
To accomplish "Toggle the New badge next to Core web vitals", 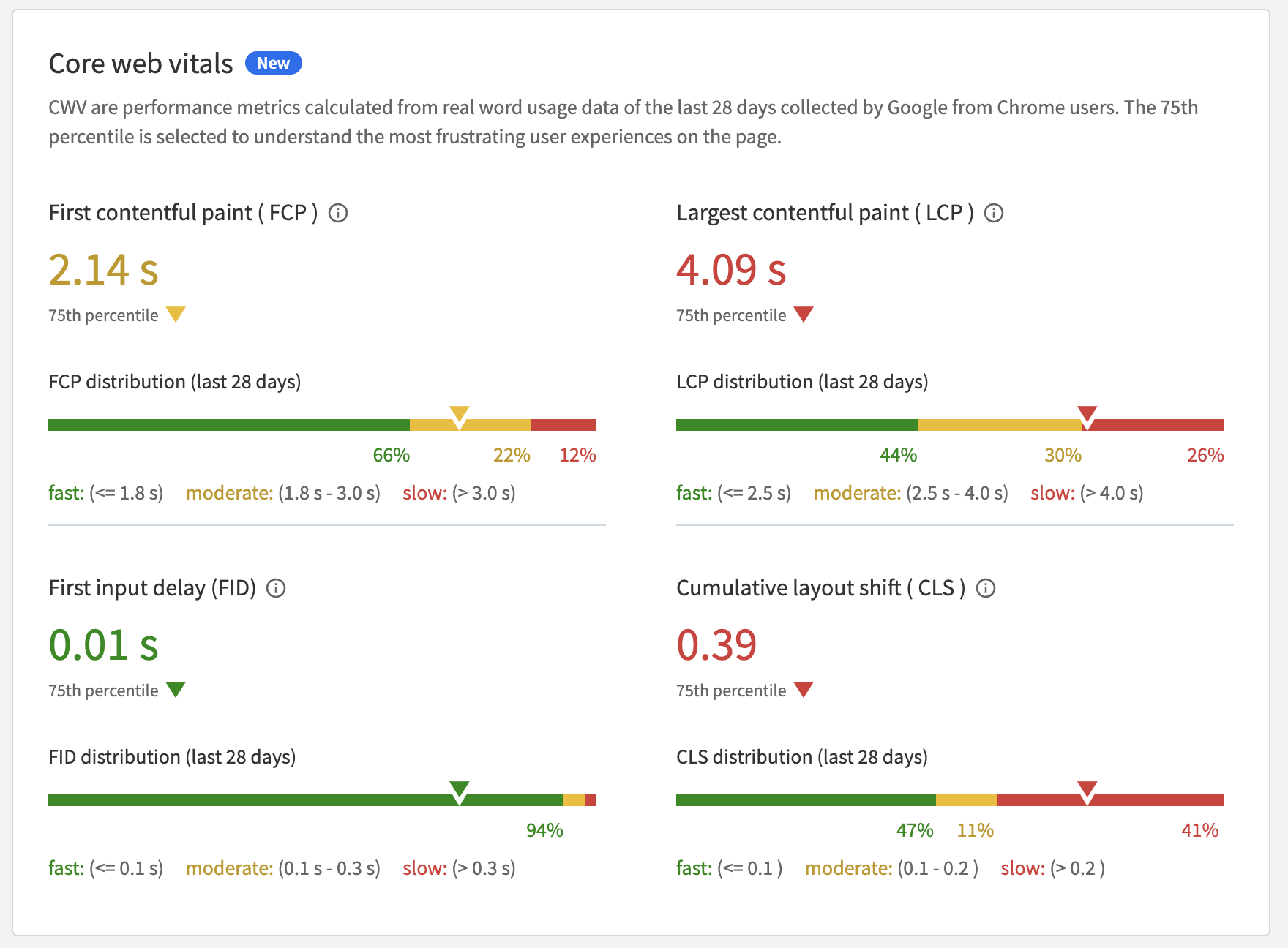I will pyautogui.click(x=273, y=63).
